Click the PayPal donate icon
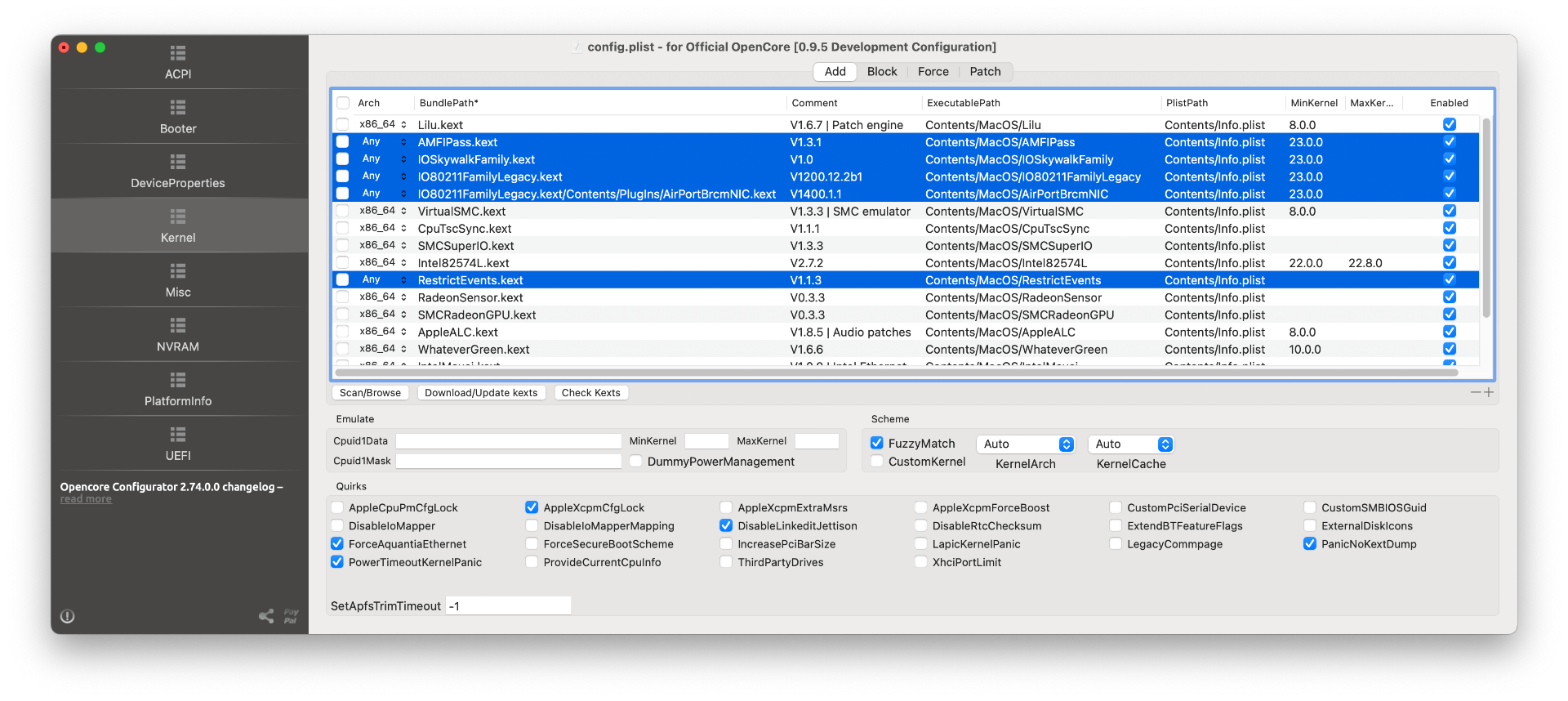 click(x=291, y=616)
